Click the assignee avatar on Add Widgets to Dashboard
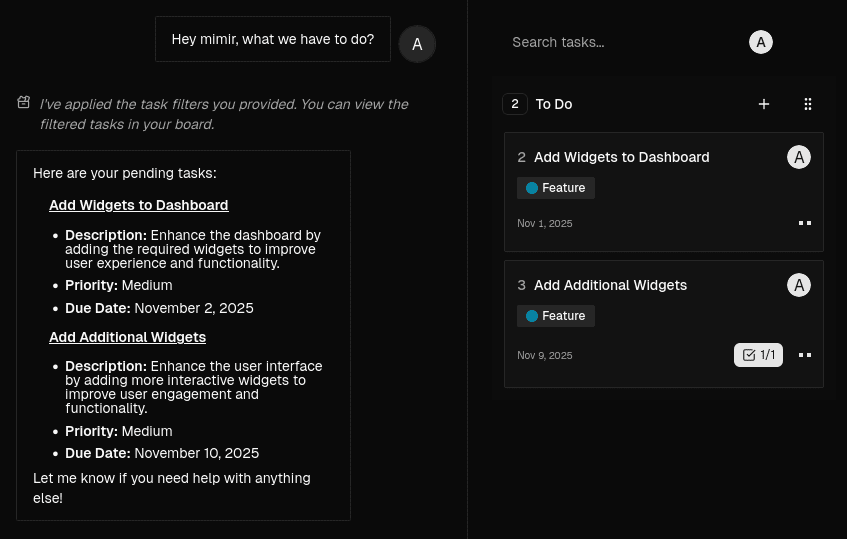 coord(799,157)
